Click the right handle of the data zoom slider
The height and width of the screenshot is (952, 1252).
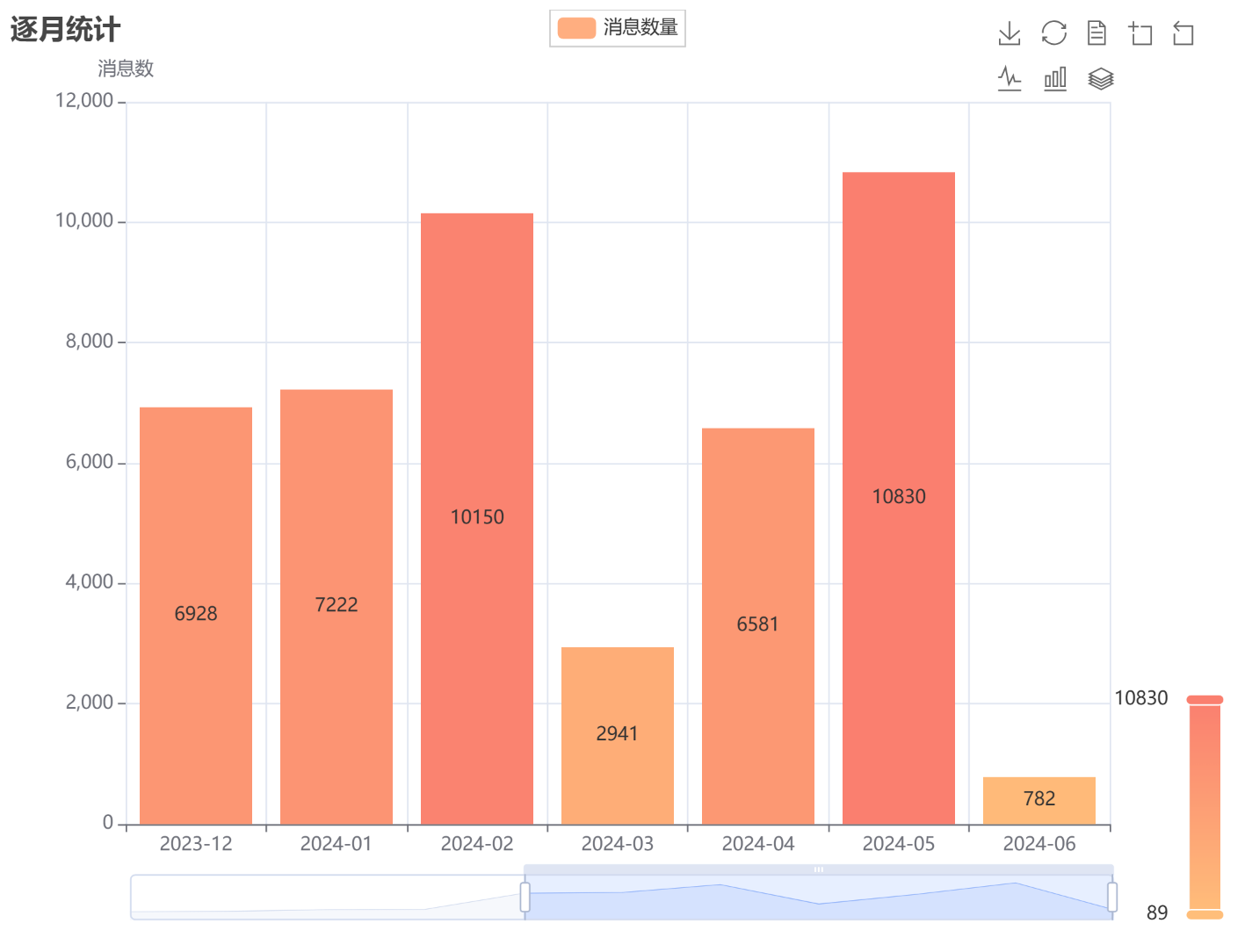coord(1112,898)
